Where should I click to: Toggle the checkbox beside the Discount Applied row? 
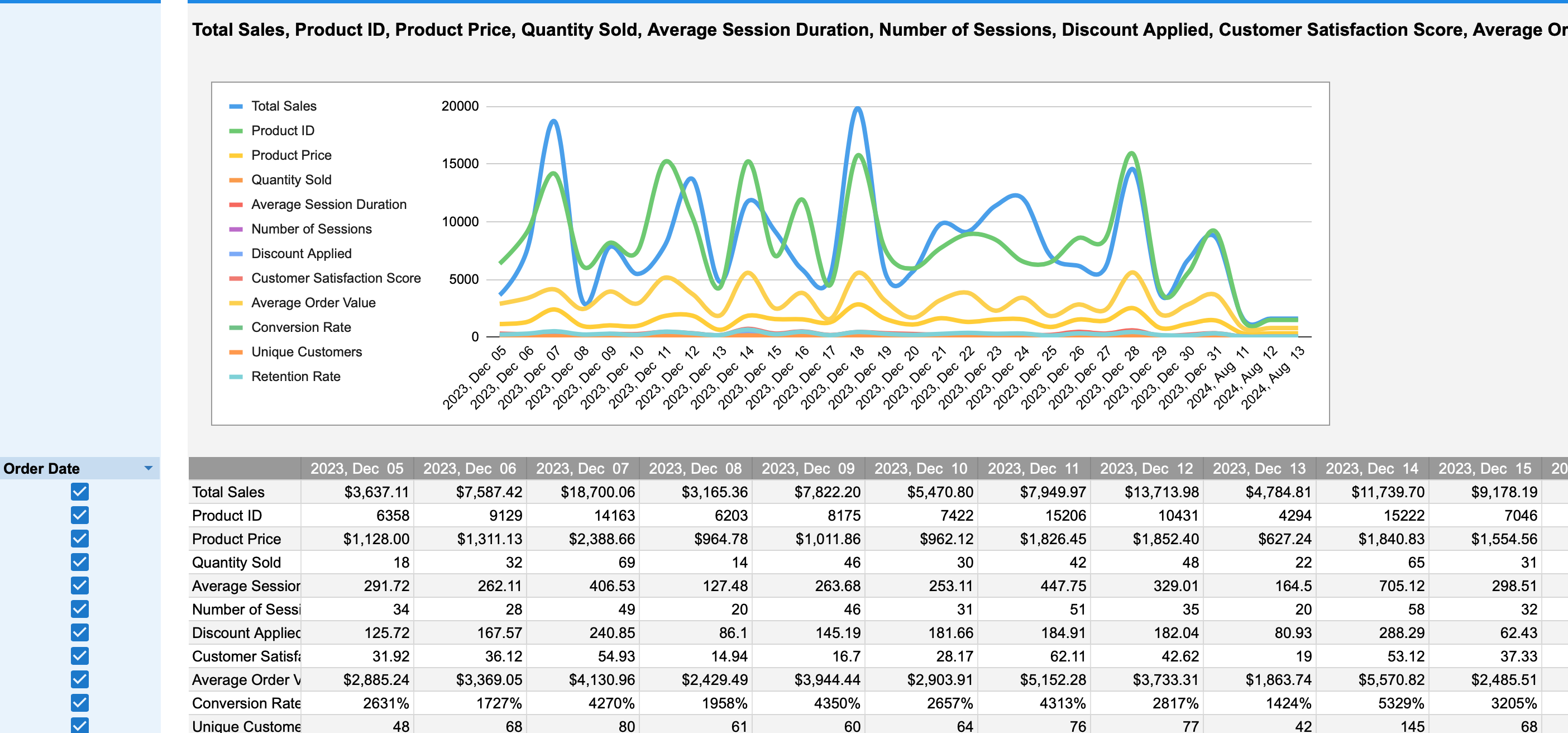(x=80, y=632)
